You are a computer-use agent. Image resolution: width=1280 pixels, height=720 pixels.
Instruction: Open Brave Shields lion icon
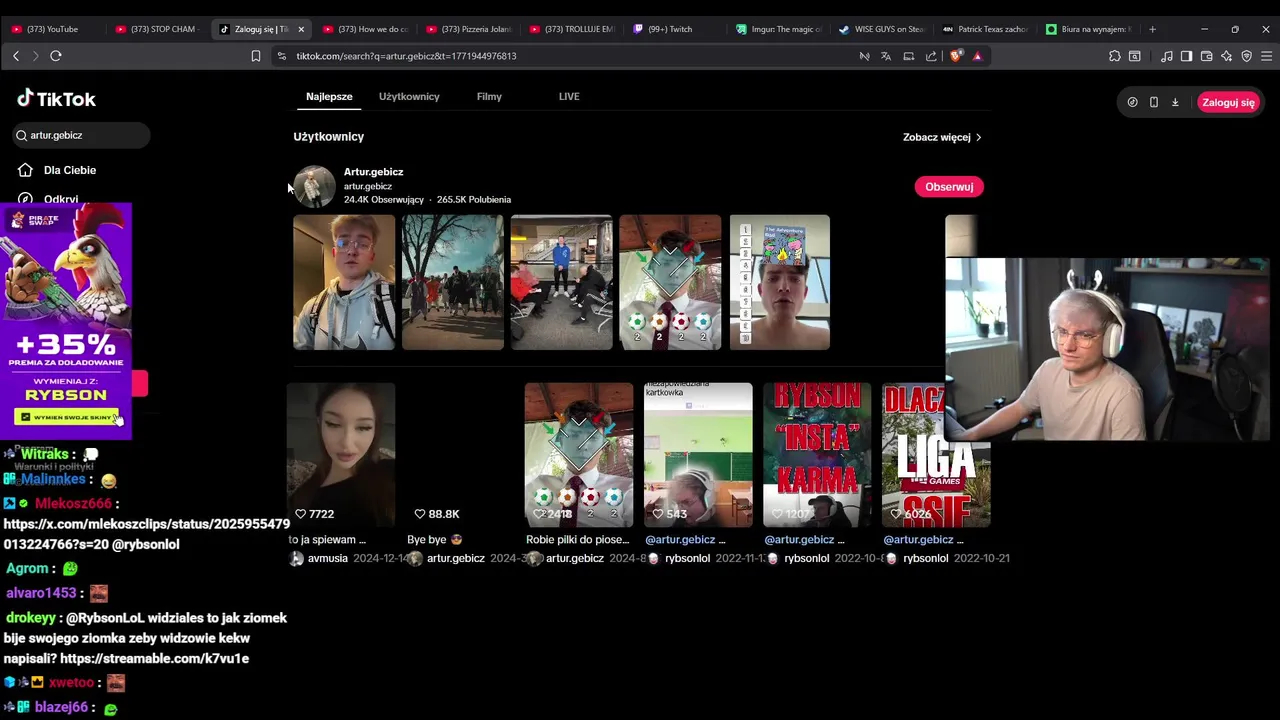coord(956,56)
